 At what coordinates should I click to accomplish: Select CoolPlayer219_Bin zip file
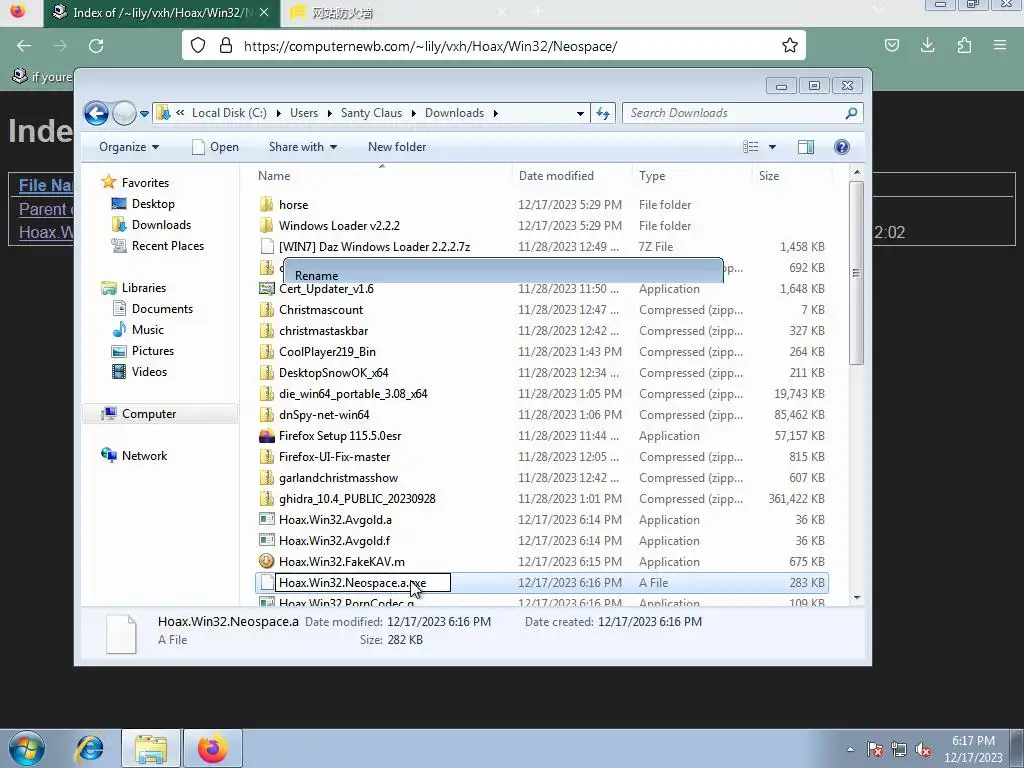point(327,351)
